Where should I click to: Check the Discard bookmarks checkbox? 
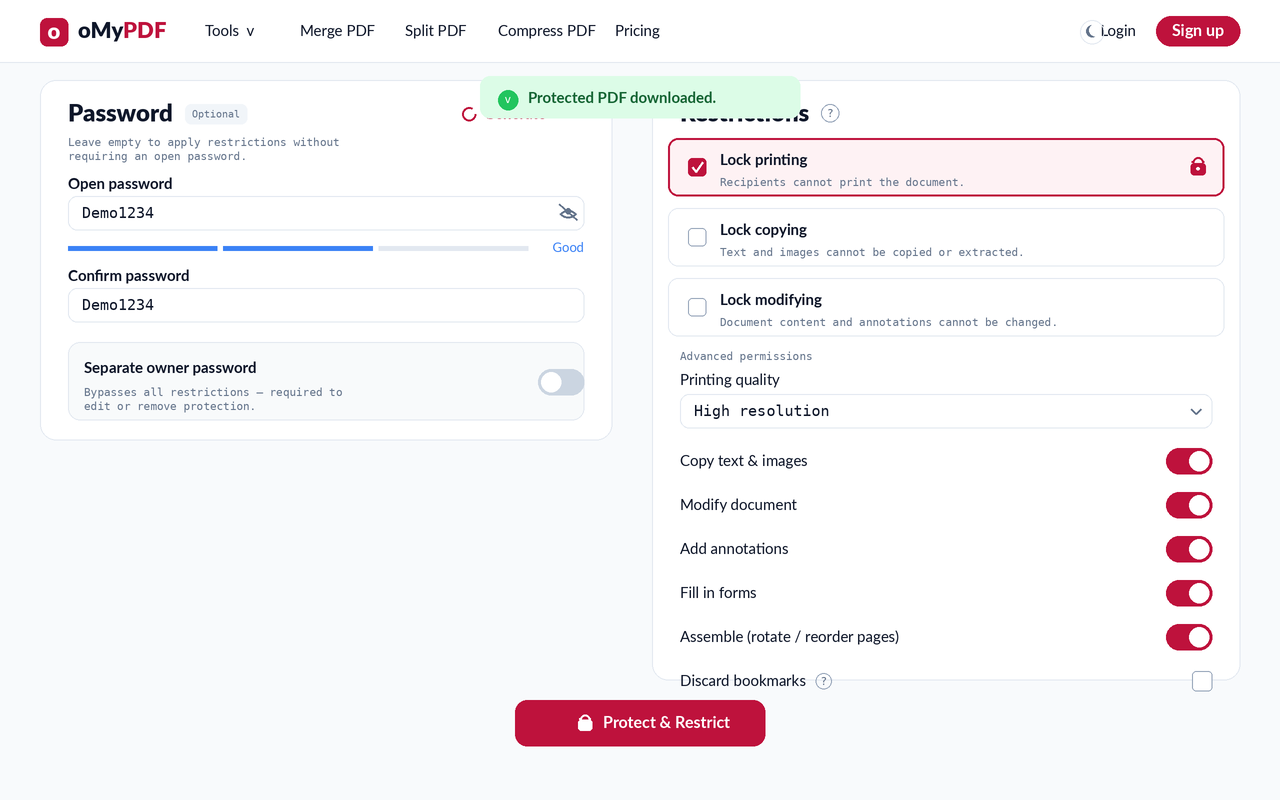[x=1202, y=681]
